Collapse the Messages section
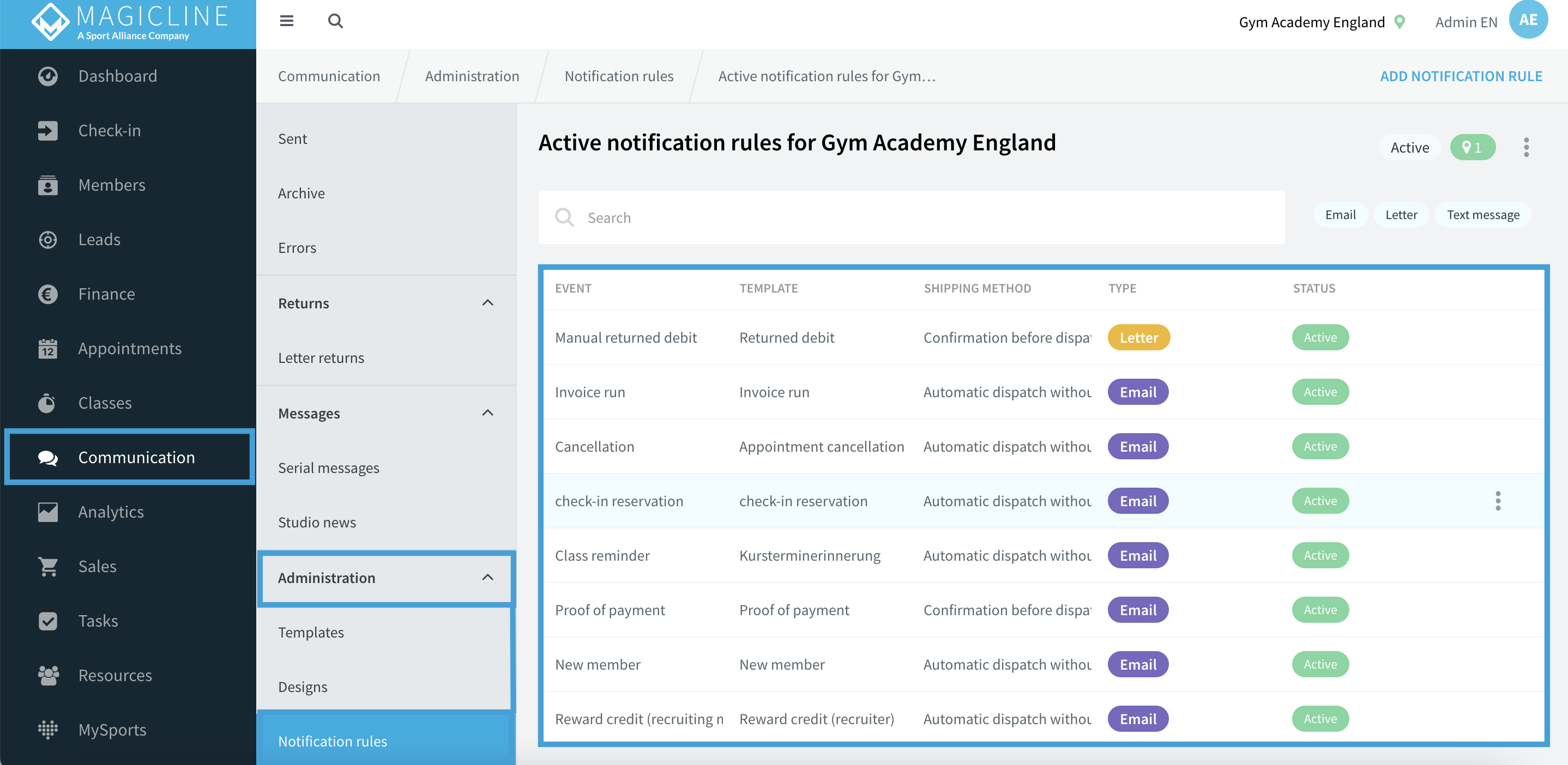The height and width of the screenshot is (765, 1568). pyautogui.click(x=487, y=412)
